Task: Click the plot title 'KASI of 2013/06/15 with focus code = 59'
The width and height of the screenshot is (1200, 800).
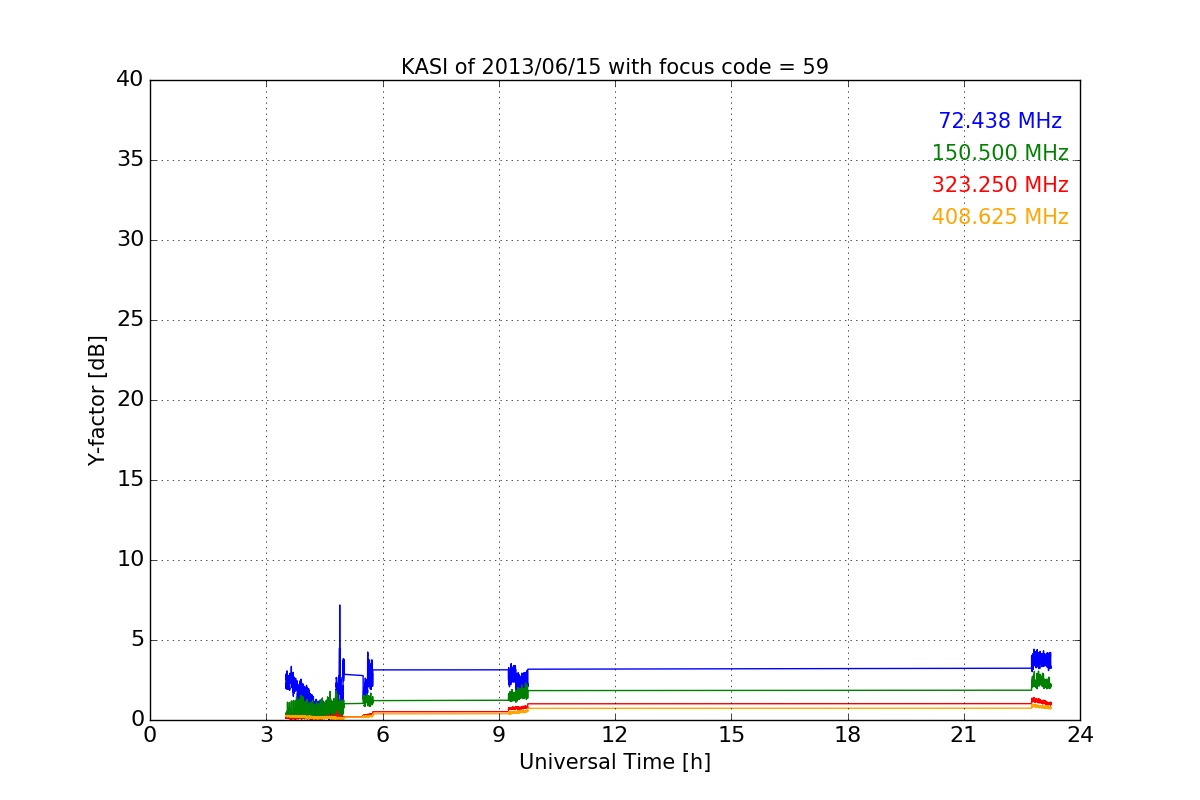Action: pyautogui.click(x=615, y=67)
